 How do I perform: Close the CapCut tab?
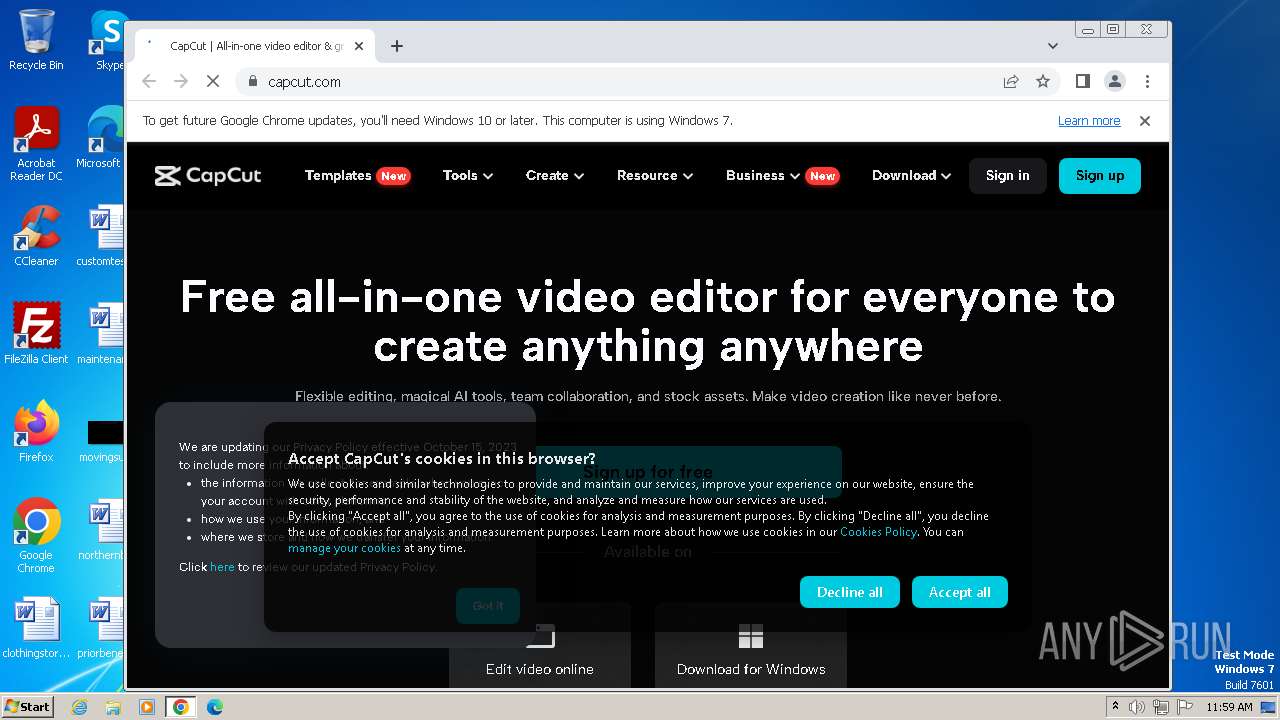coord(359,46)
